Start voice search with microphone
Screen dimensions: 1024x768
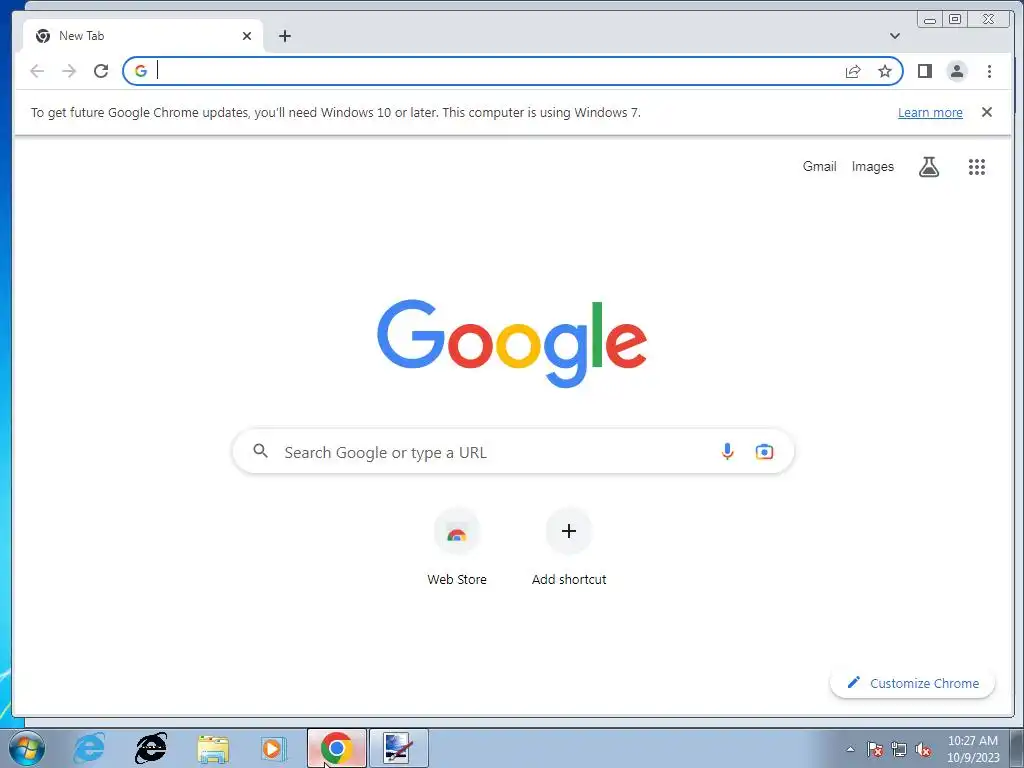point(727,451)
